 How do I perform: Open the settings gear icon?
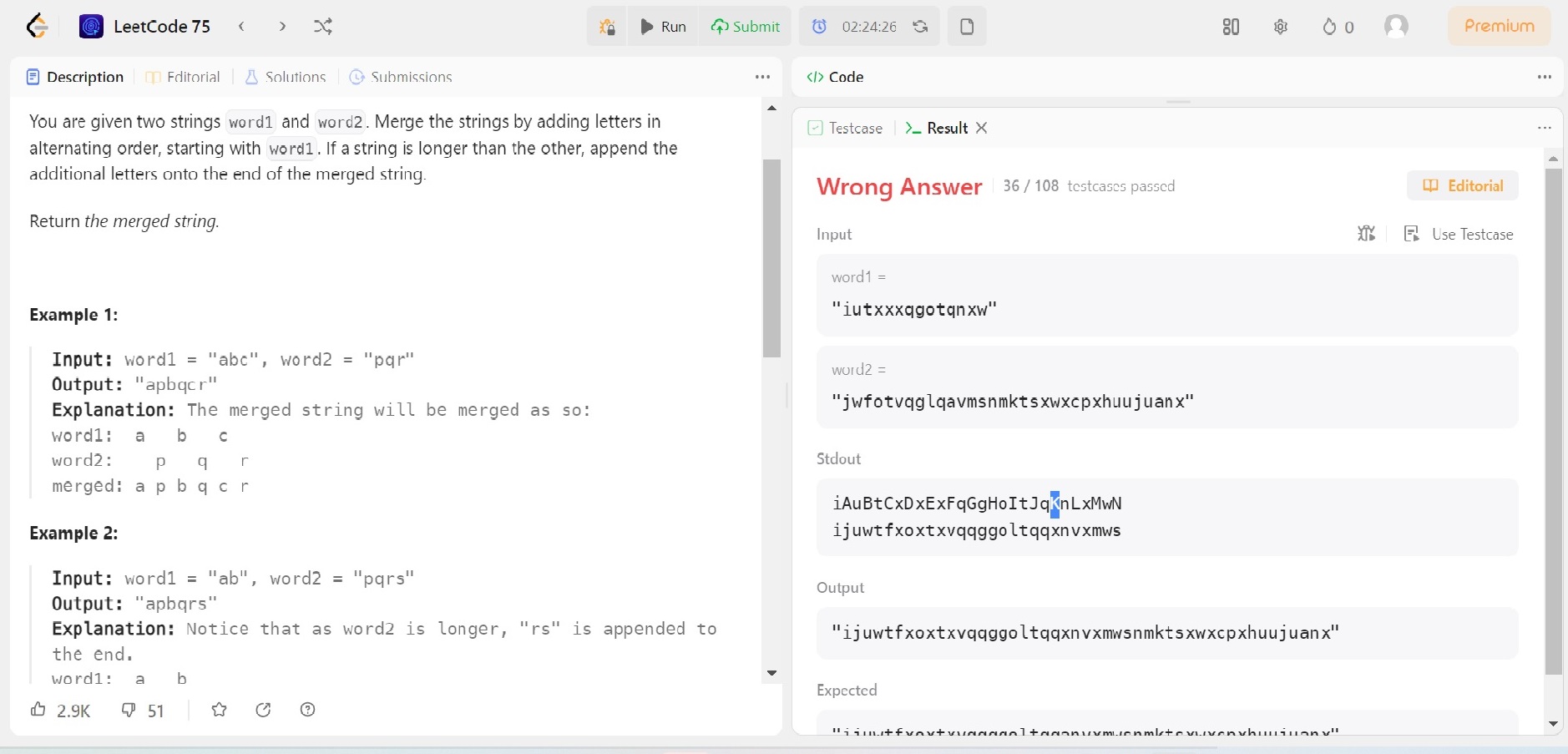click(x=1281, y=27)
